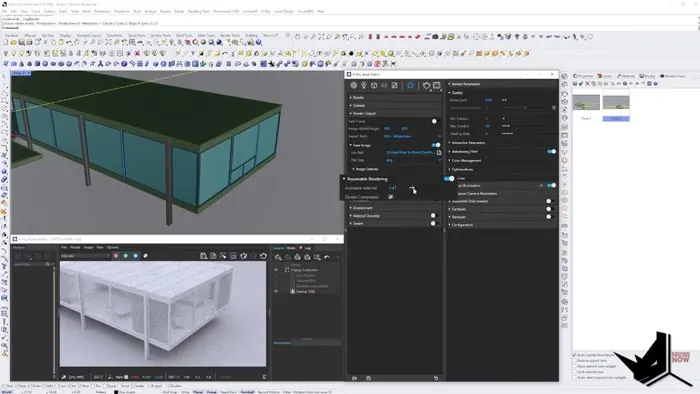Click the undo arrow in frame buffer Layers toolbar
Screen dimensions: 700x394
pyautogui.click(x=327, y=257)
